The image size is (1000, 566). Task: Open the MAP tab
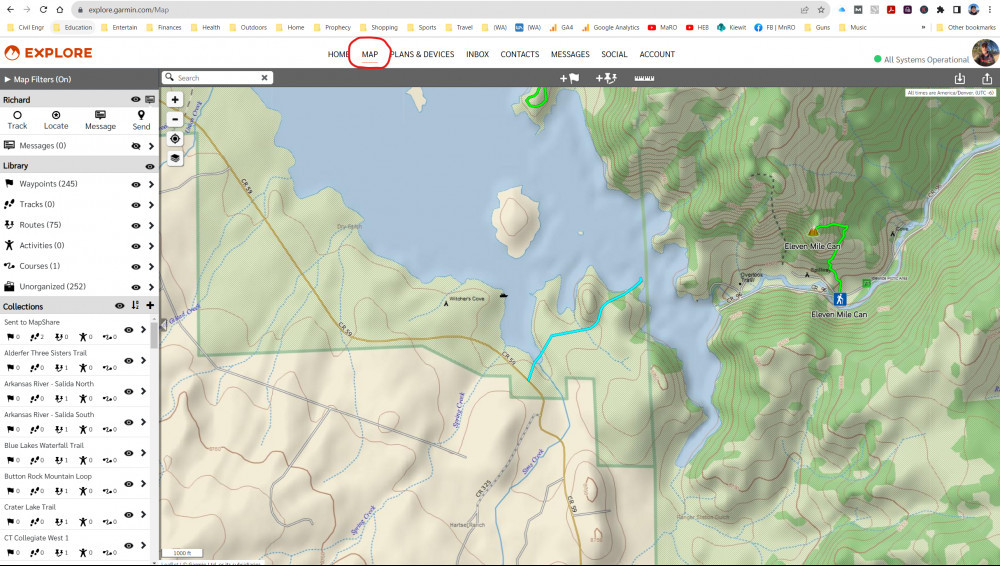pyautogui.click(x=370, y=54)
